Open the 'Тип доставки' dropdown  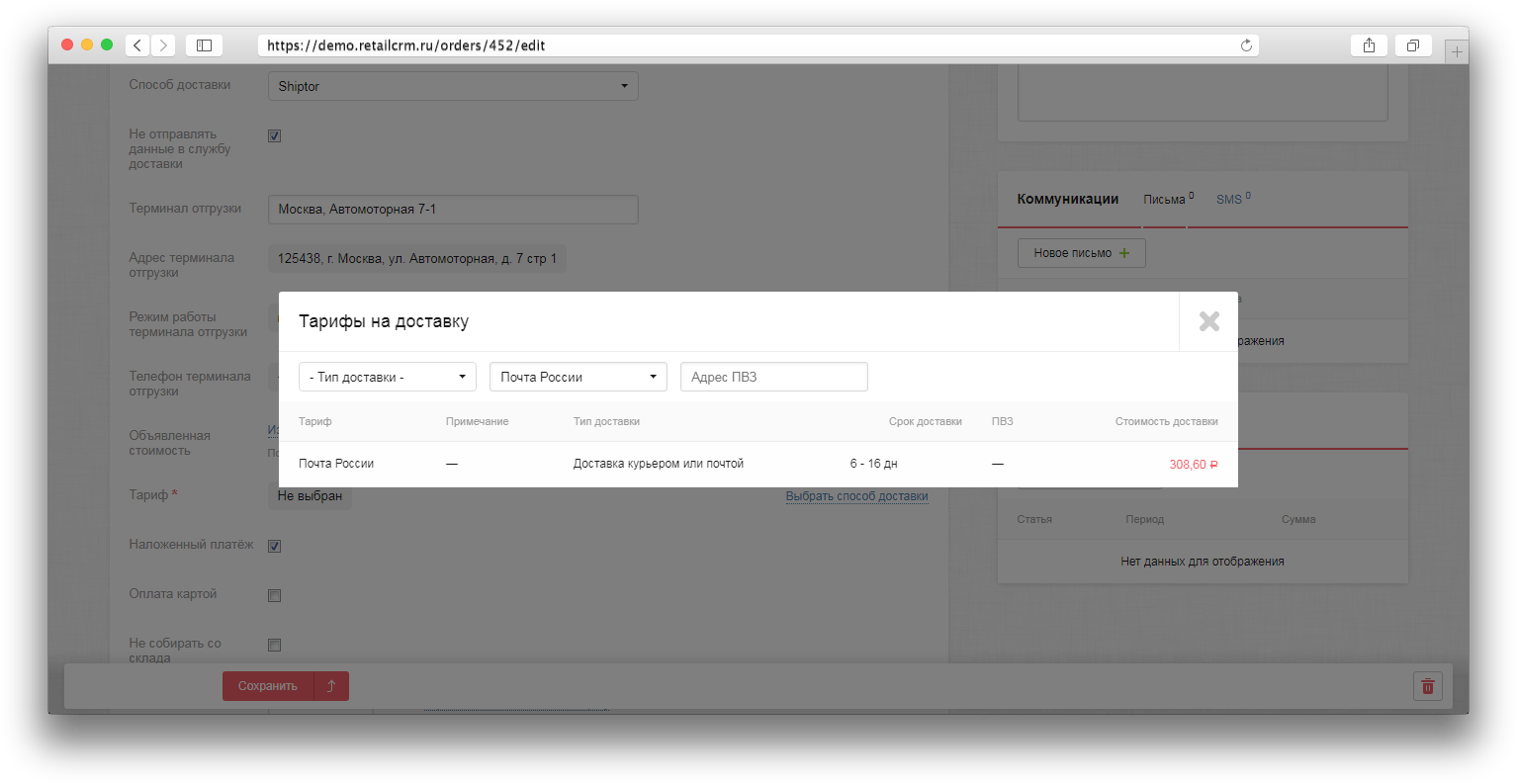pos(387,377)
